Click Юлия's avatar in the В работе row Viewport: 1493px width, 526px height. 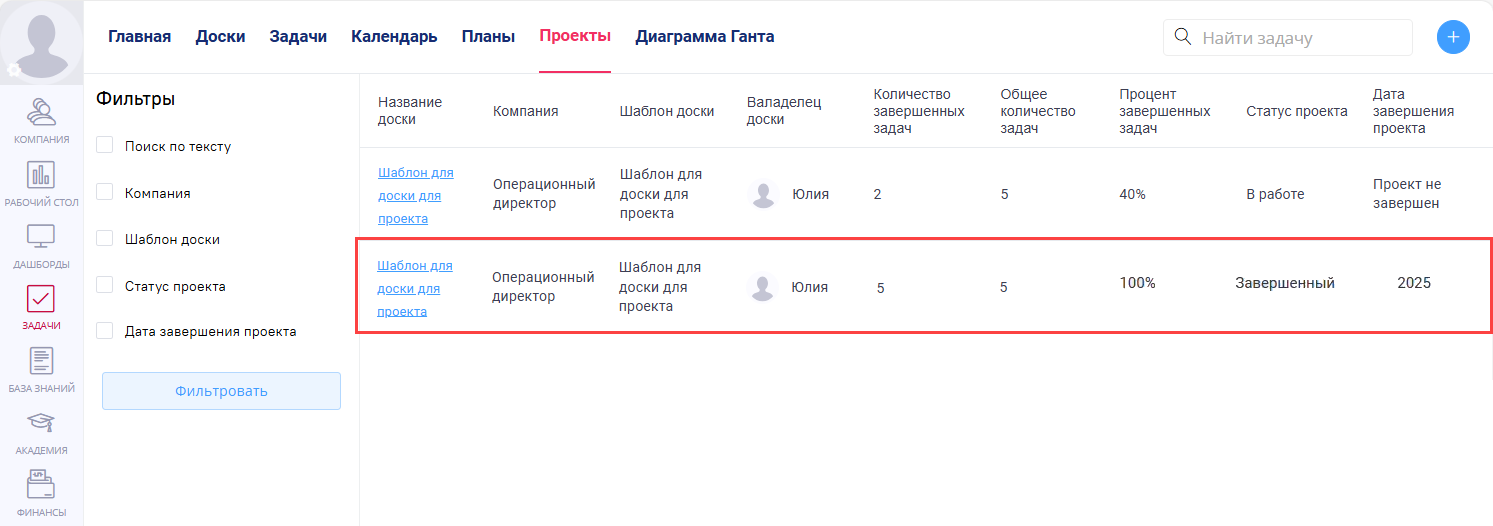764,194
